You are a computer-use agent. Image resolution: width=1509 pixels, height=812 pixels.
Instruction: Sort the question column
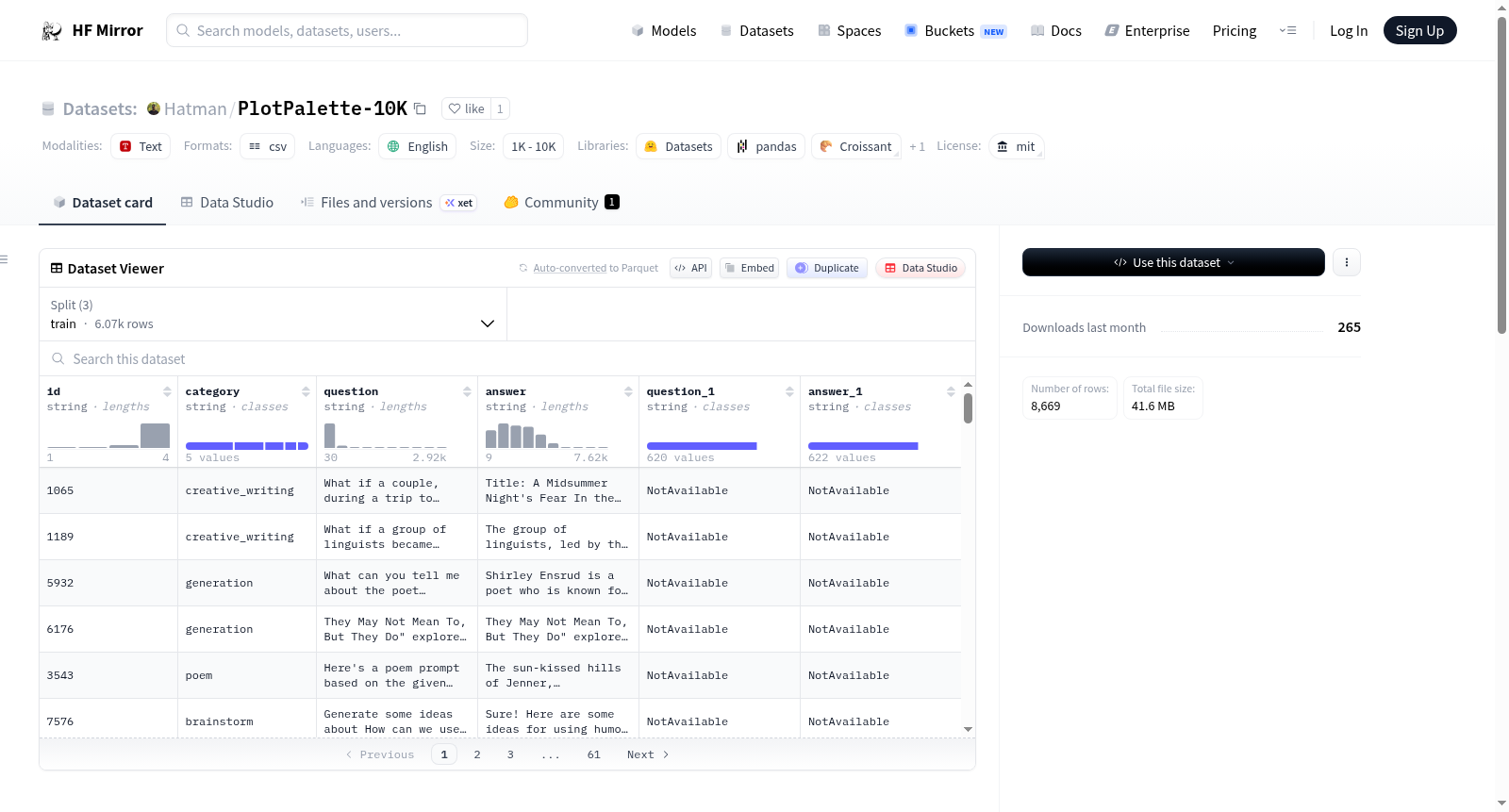pyautogui.click(x=467, y=391)
